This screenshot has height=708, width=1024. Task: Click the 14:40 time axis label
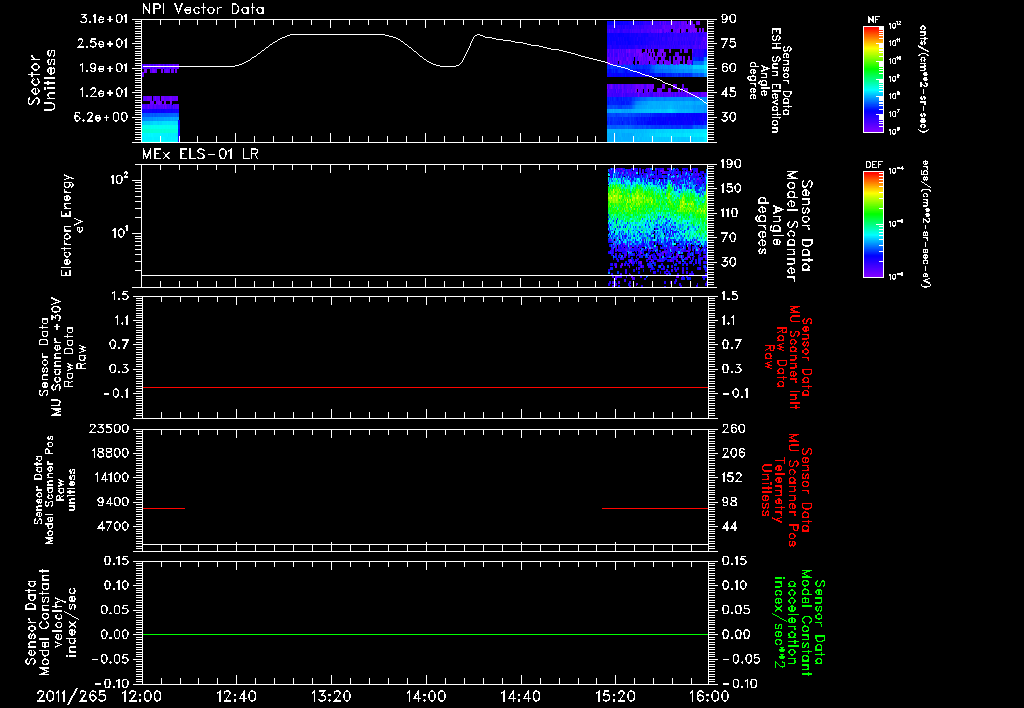click(x=520, y=696)
